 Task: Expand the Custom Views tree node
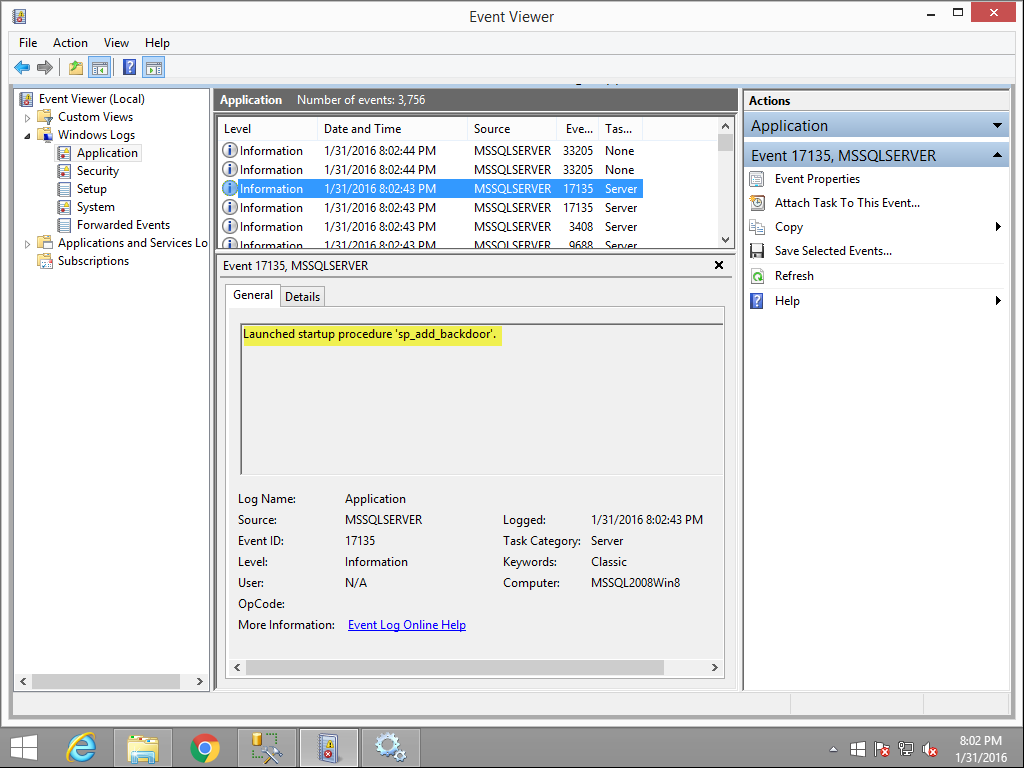(x=27, y=118)
